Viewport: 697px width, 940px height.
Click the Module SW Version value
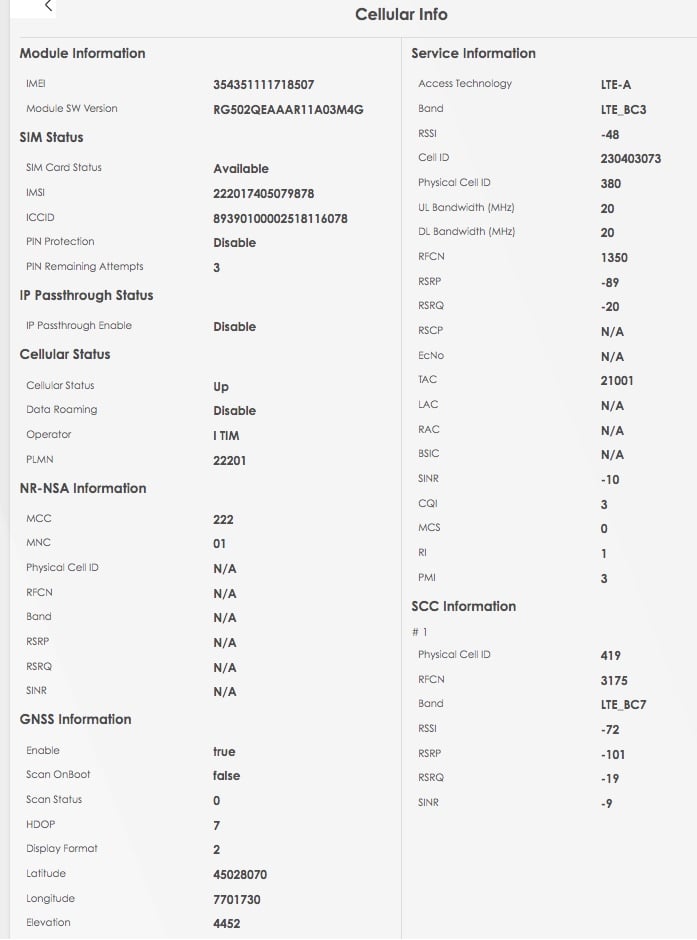[x=288, y=110]
